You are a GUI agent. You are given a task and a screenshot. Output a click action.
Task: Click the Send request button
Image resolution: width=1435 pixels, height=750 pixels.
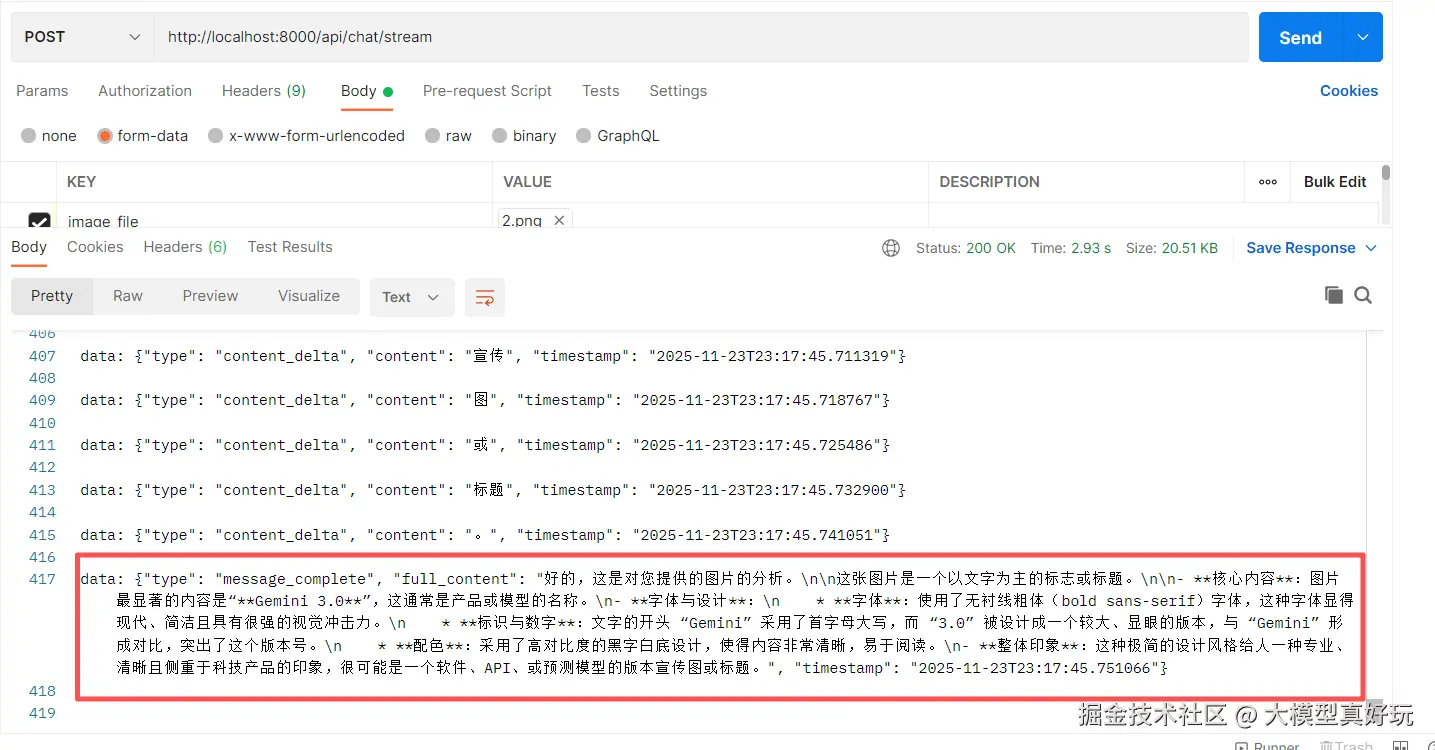click(1300, 37)
